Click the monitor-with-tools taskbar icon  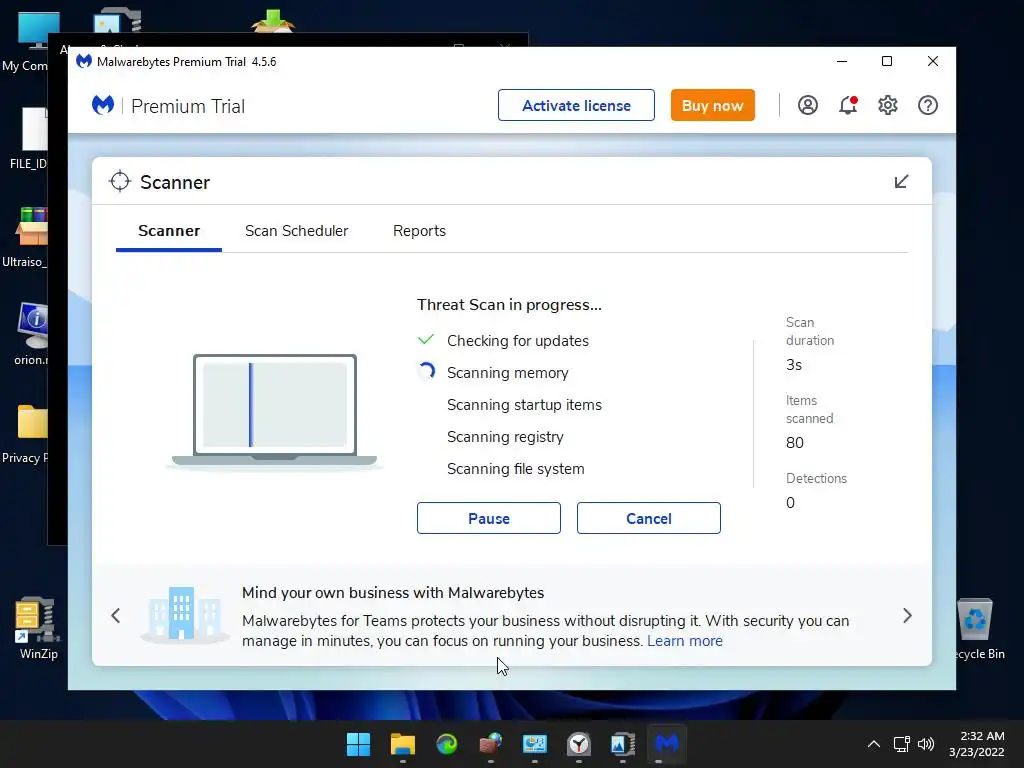(535, 744)
